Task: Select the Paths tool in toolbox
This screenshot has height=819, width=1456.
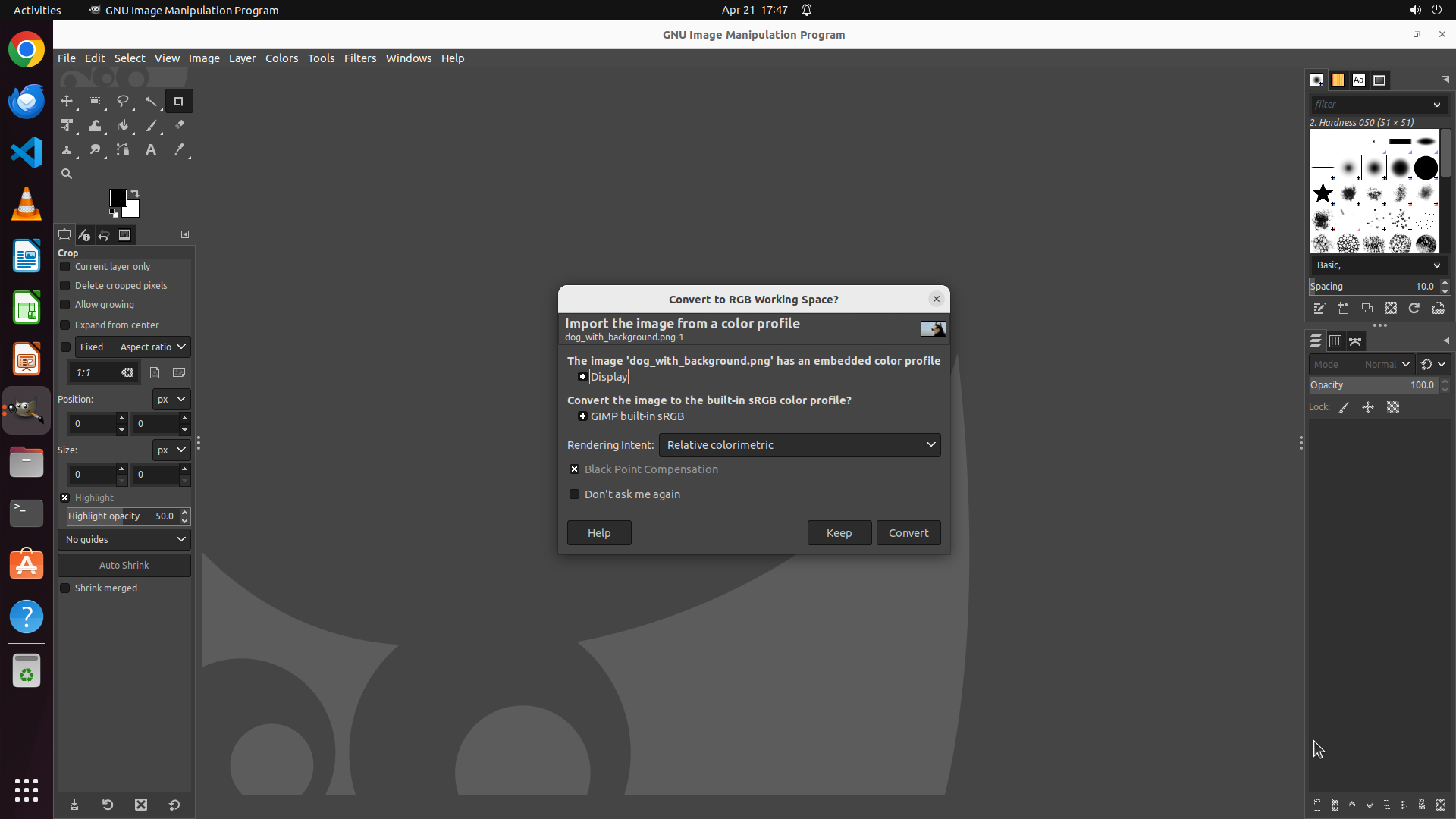Action: pyautogui.click(x=123, y=149)
